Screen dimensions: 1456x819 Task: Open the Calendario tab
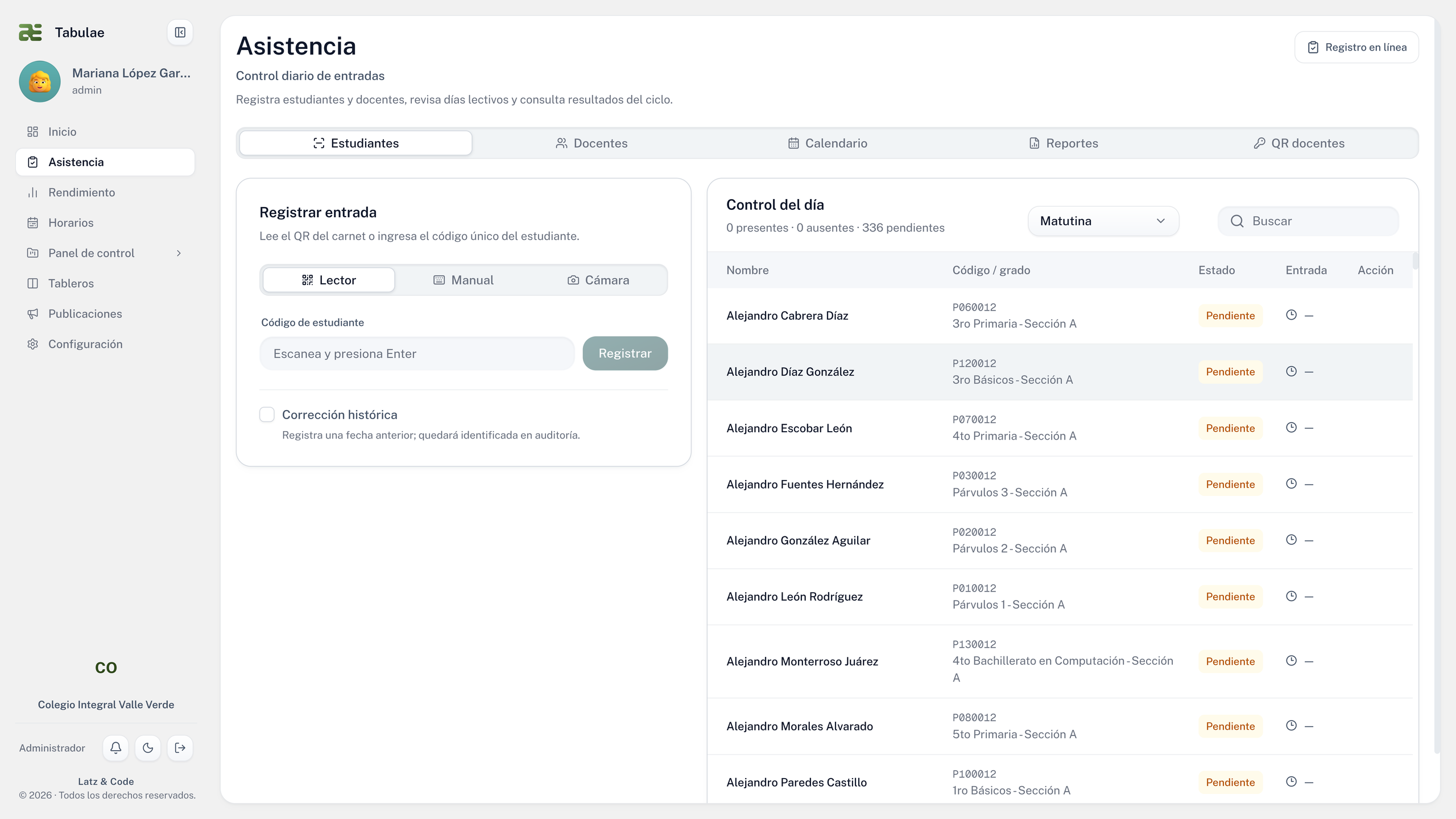coord(828,143)
